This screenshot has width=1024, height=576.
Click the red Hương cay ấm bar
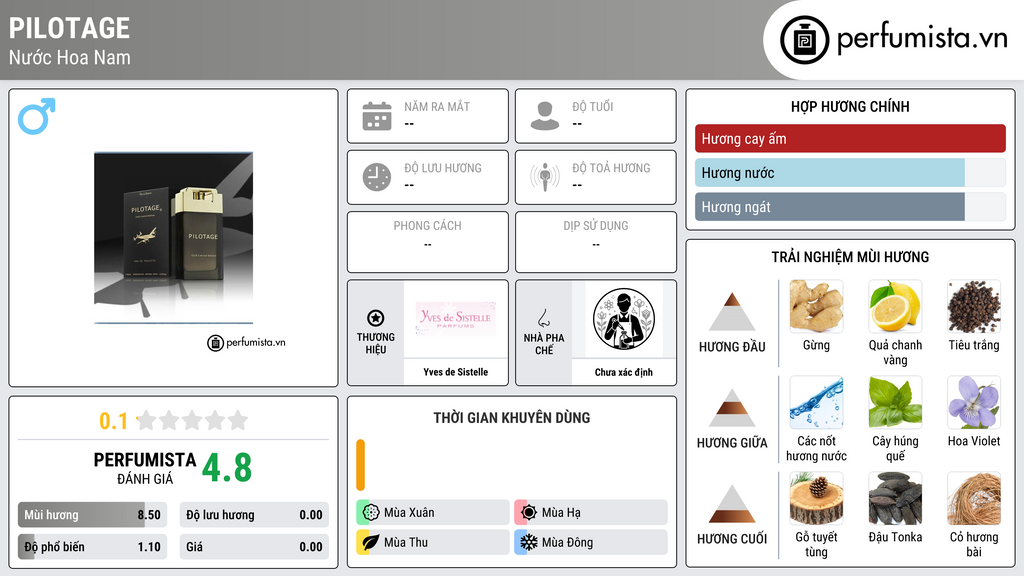850,138
